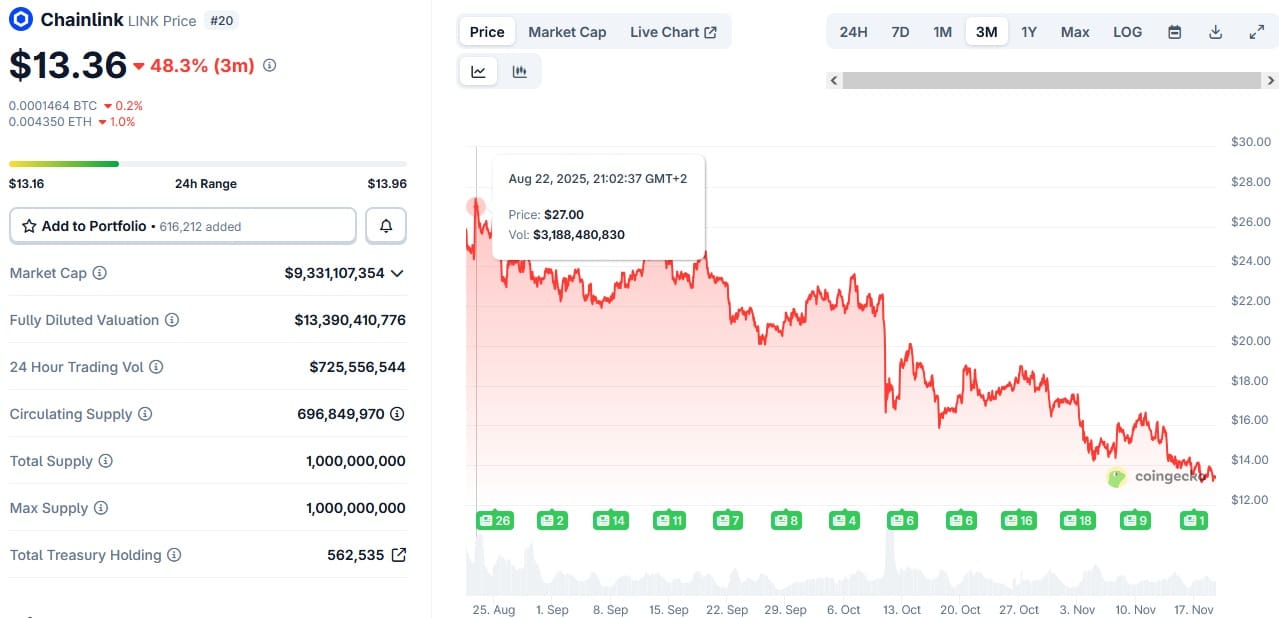This screenshot has width=1279, height=618.
Task: Click info icon beside Circulating Supply value
Action: coord(397,414)
